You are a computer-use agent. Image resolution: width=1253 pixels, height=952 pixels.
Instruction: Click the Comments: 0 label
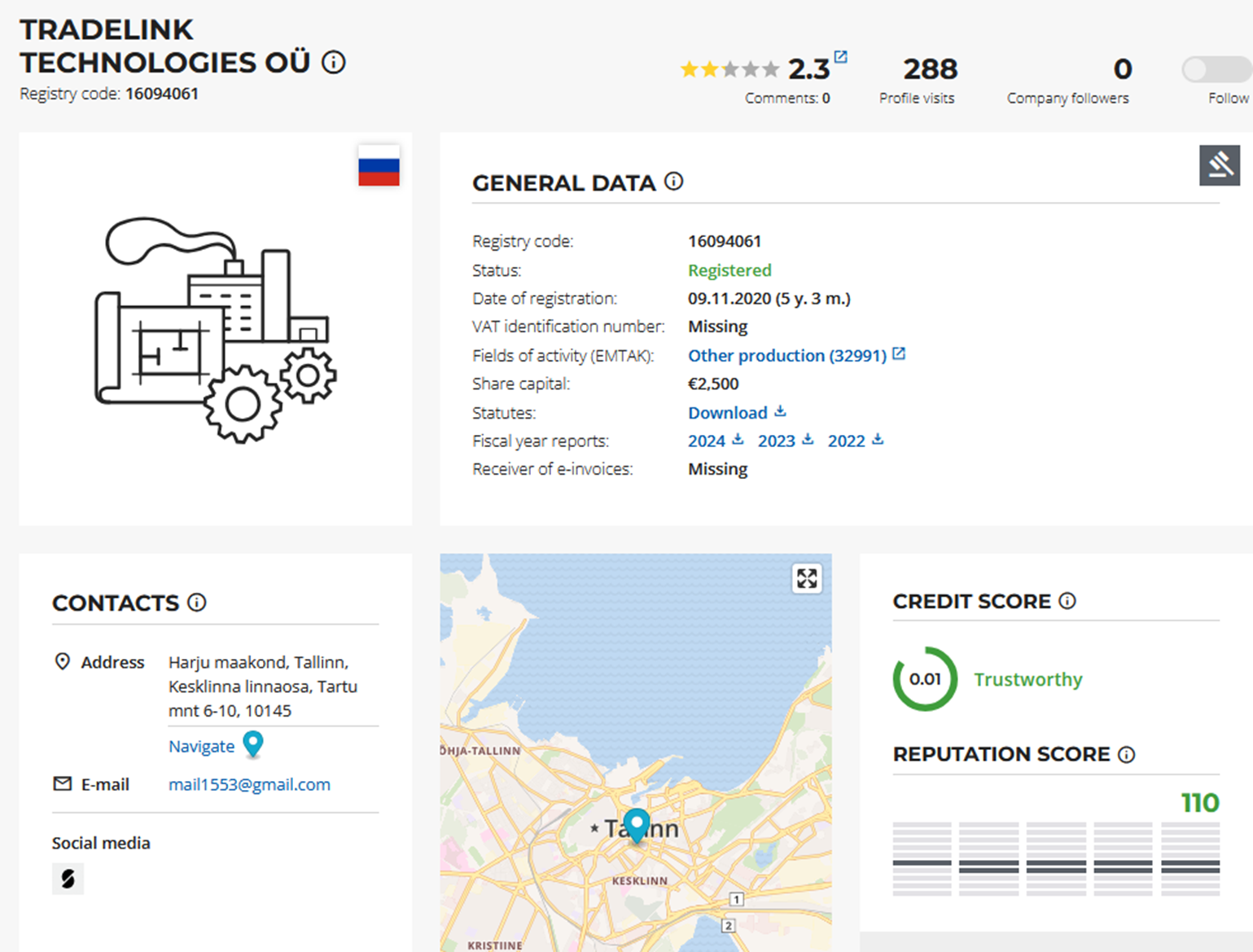pyautogui.click(x=787, y=99)
